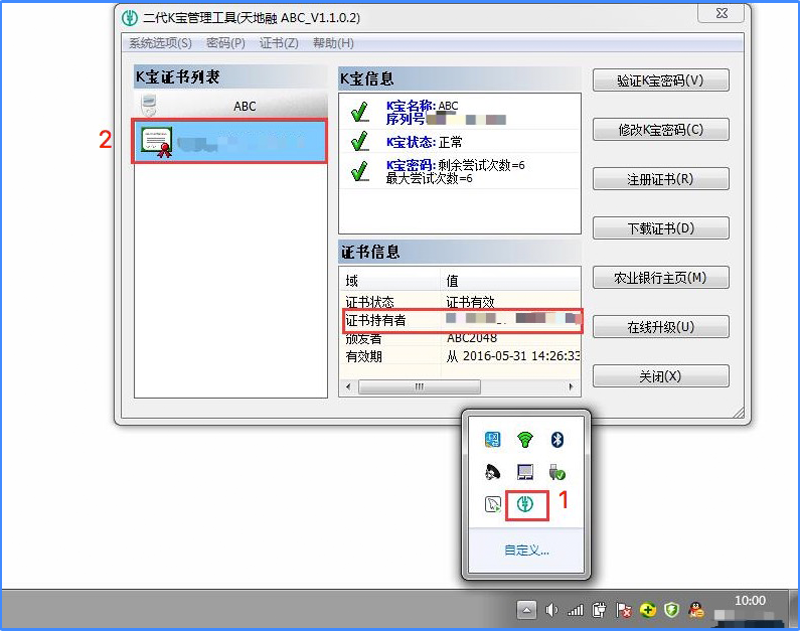Click the horizontal scrollbar in 证书信息
This screenshot has height=632, width=800.
[420, 386]
